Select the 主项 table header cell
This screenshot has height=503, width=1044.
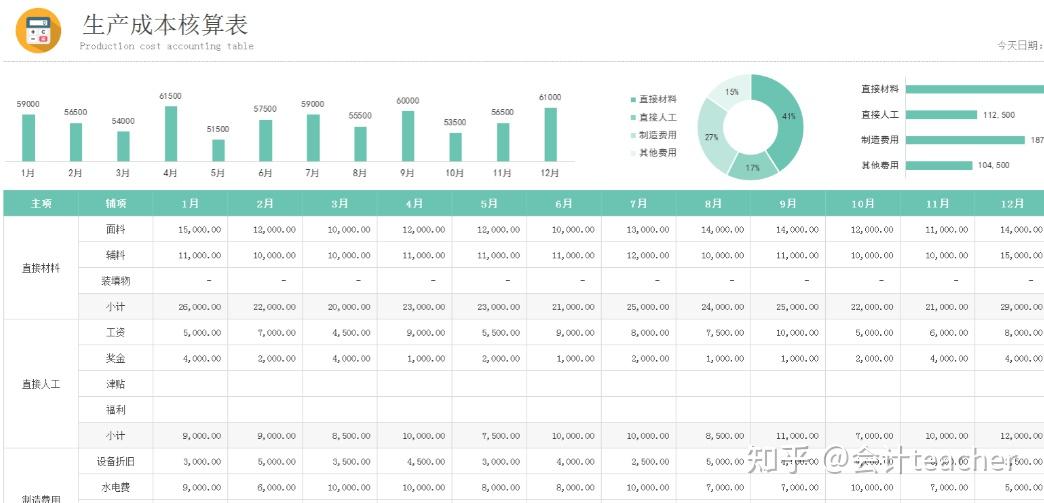click(x=41, y=203)
